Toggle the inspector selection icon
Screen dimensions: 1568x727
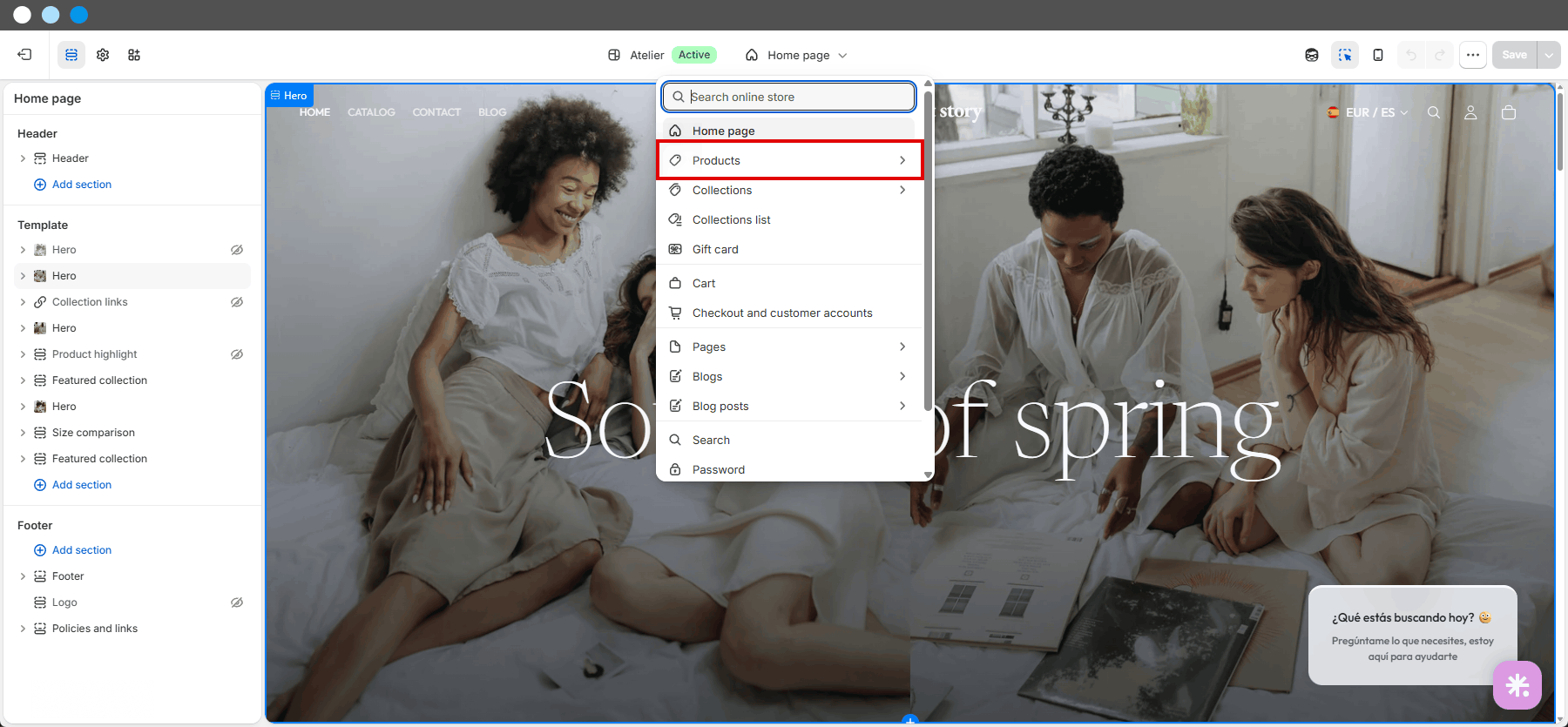coord(1345,55)
